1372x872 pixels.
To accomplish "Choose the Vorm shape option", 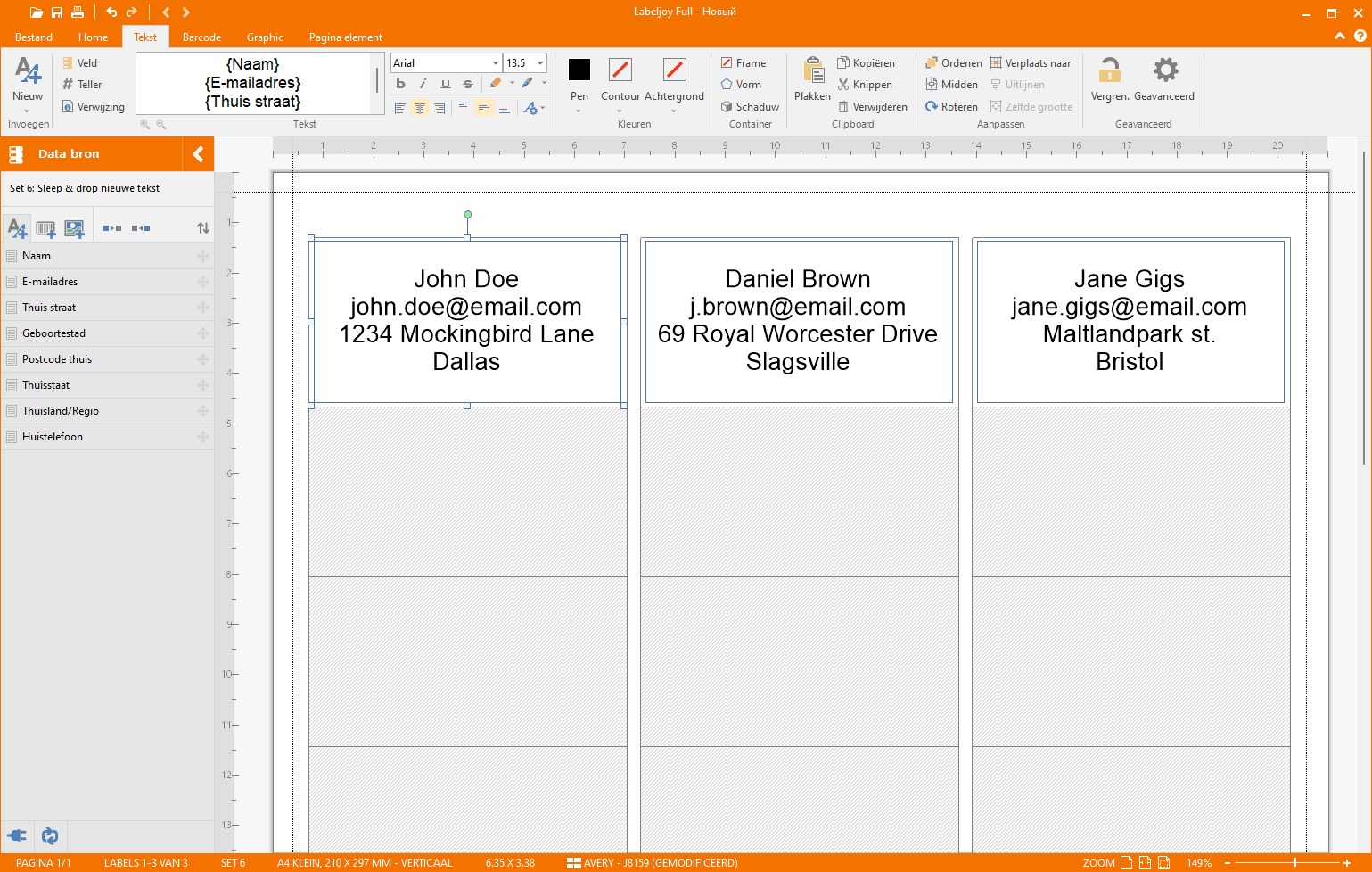I will tap(741, 85).
